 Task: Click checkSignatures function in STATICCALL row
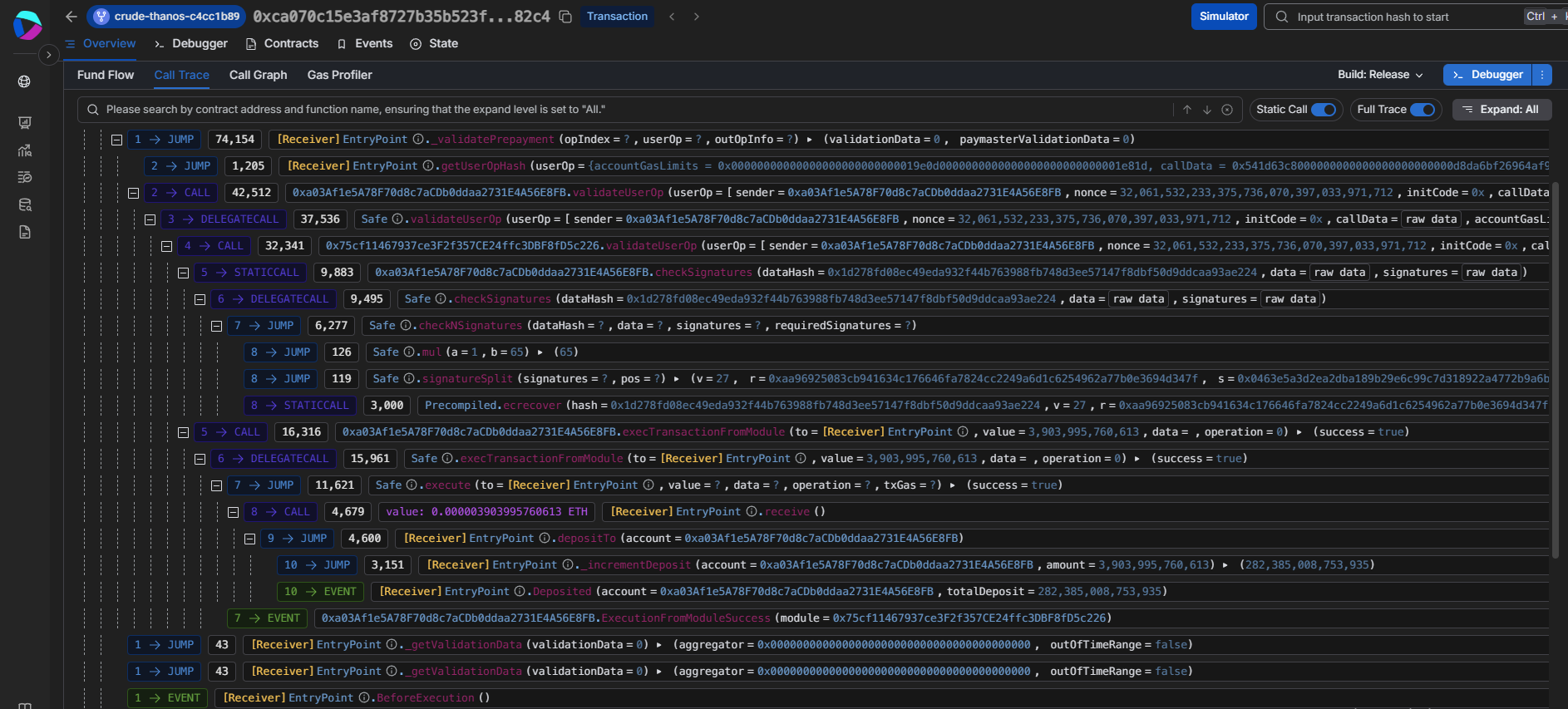pyautogui.click(x=703, y=273)
